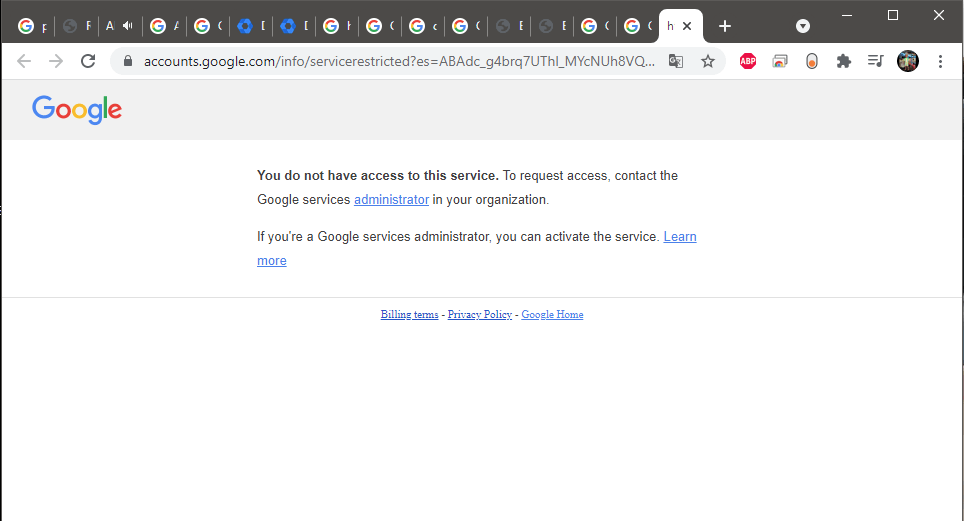Minimize the Chrome window
Viewport: 964px width, 521px height.
(847, 15)
